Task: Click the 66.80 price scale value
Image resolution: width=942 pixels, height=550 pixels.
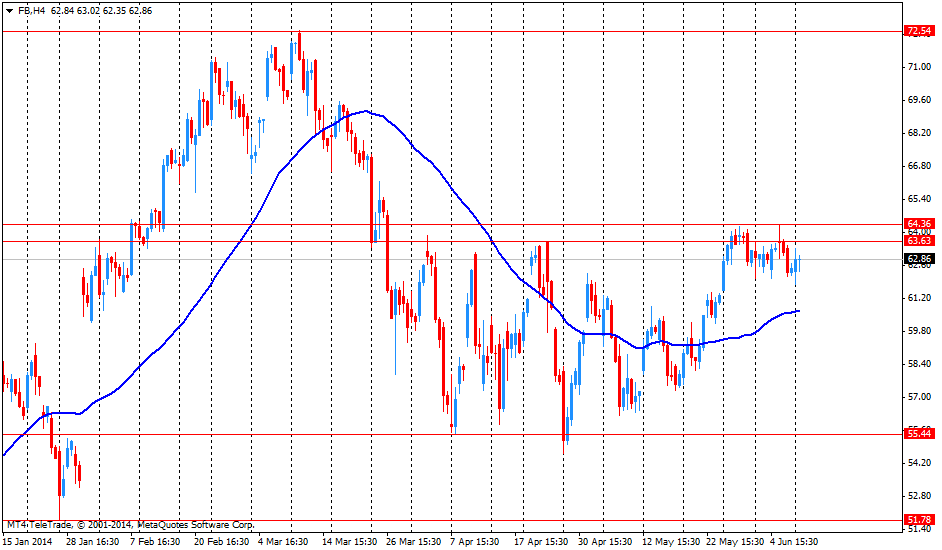Action: click(x=919, y=166)
